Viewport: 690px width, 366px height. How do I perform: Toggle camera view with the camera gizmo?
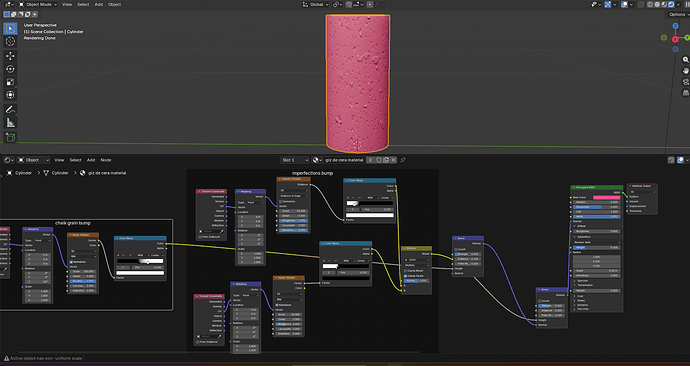coord(686,82)
